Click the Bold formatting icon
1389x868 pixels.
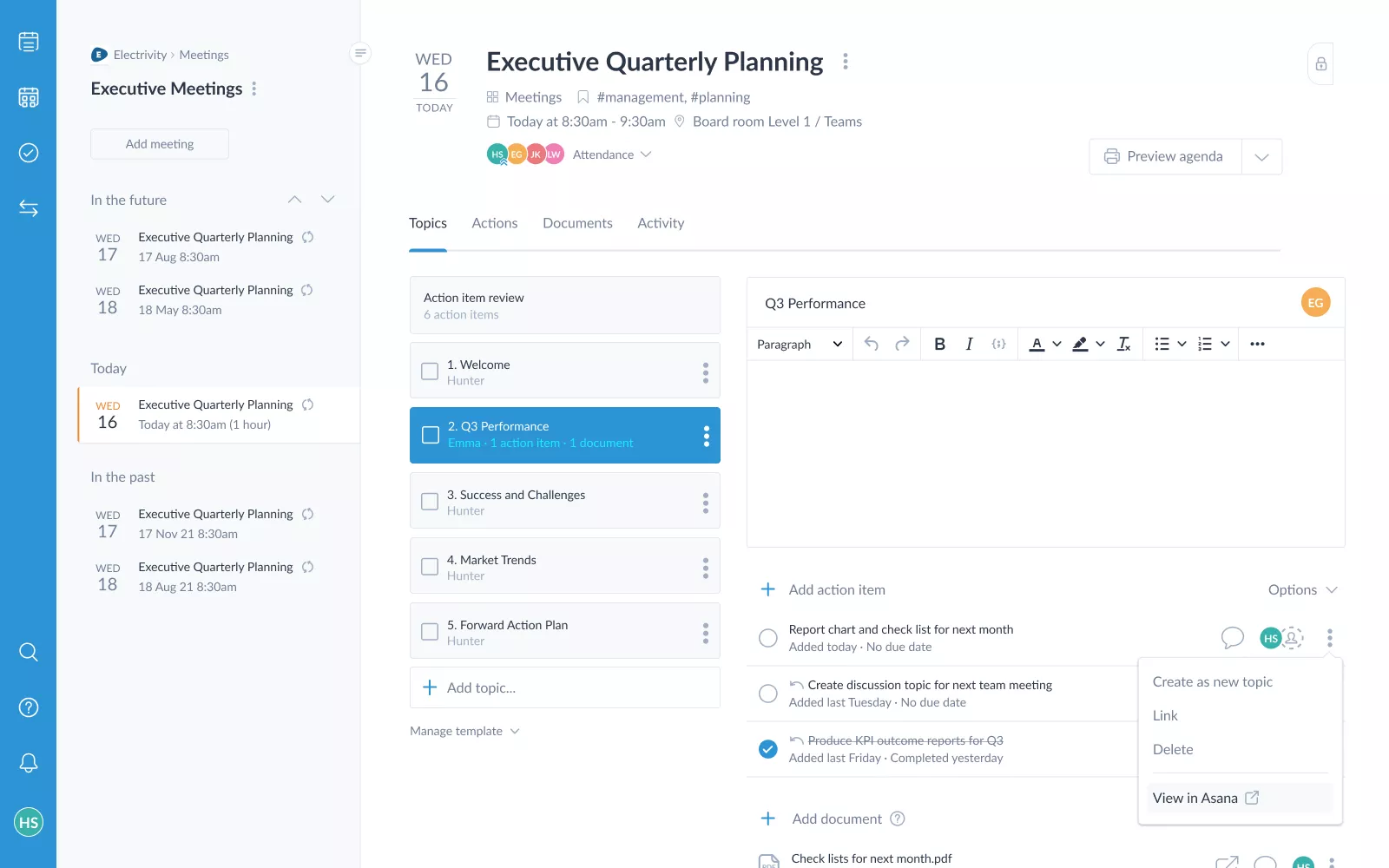[939, 344]
